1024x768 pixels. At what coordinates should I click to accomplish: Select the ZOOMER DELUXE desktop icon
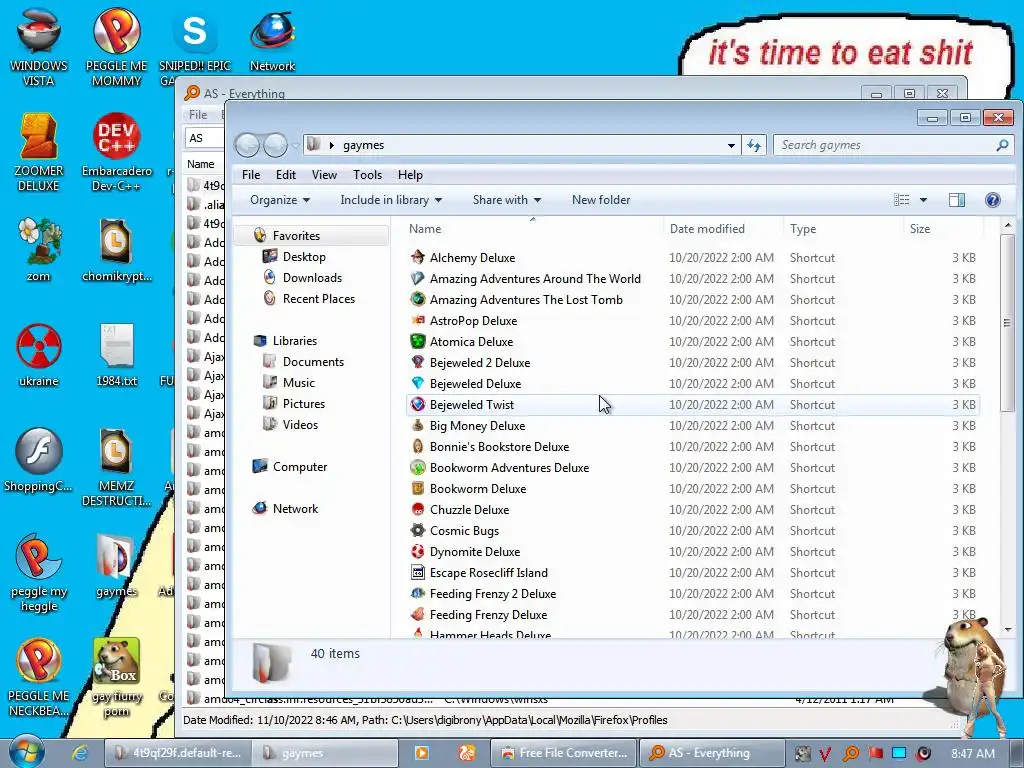(x=39, y=152)
